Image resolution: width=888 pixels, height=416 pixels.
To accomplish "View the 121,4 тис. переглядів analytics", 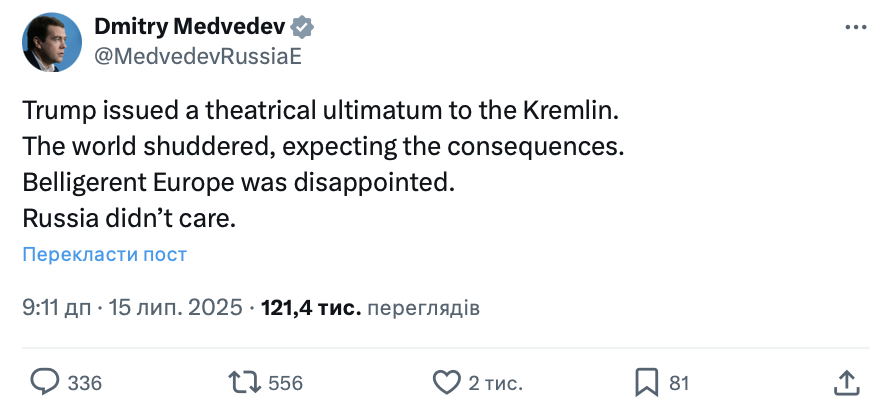I will point(370,307).
